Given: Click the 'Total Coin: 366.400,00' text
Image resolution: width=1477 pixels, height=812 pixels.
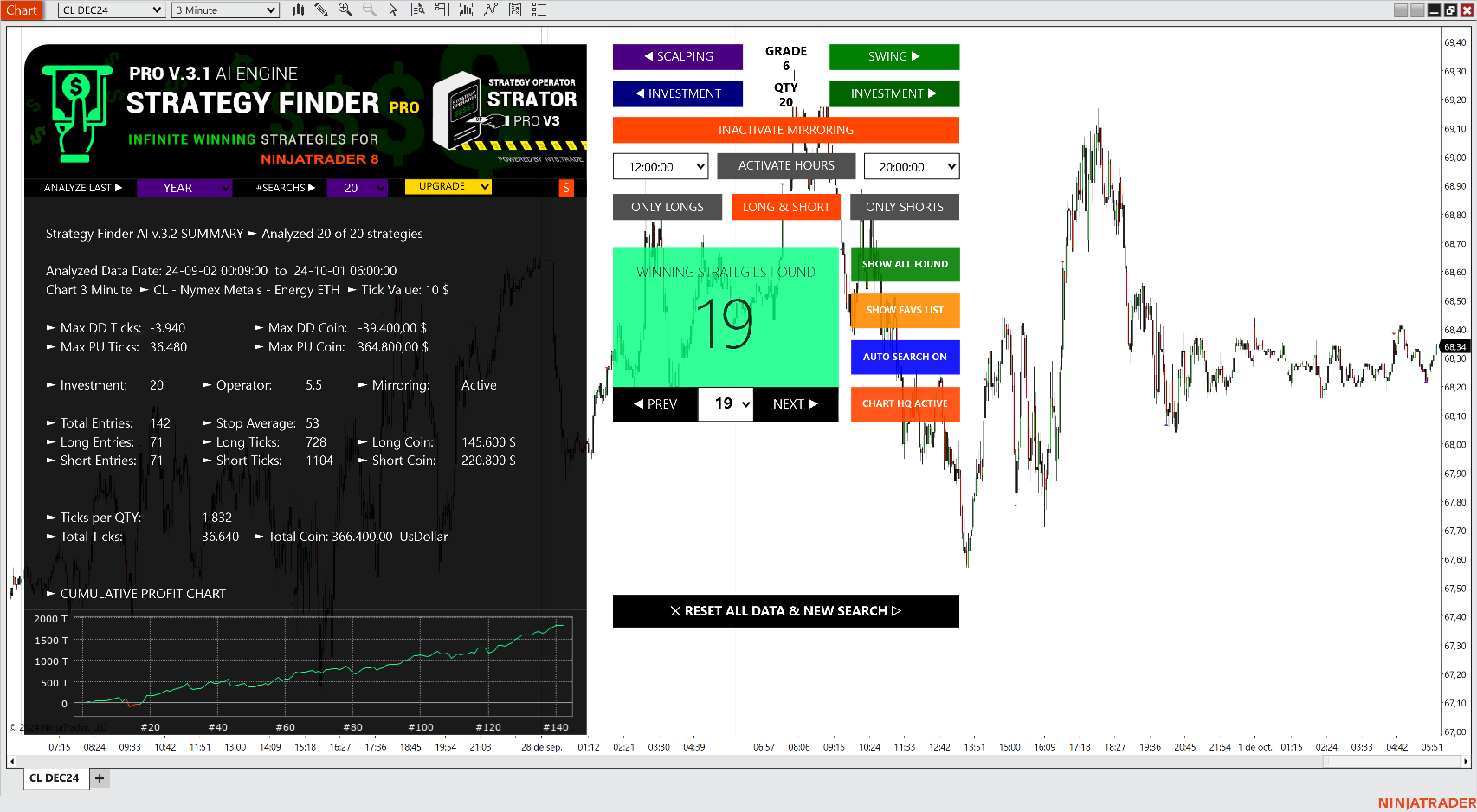Looking at the screenshot, I should click(330, 537).
